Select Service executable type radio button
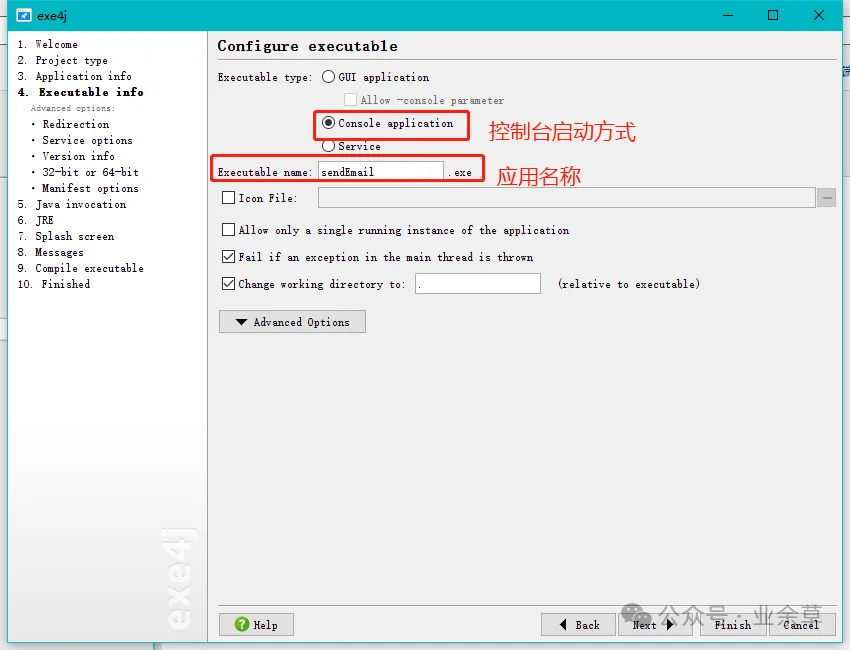 click(x=329, y=146)
